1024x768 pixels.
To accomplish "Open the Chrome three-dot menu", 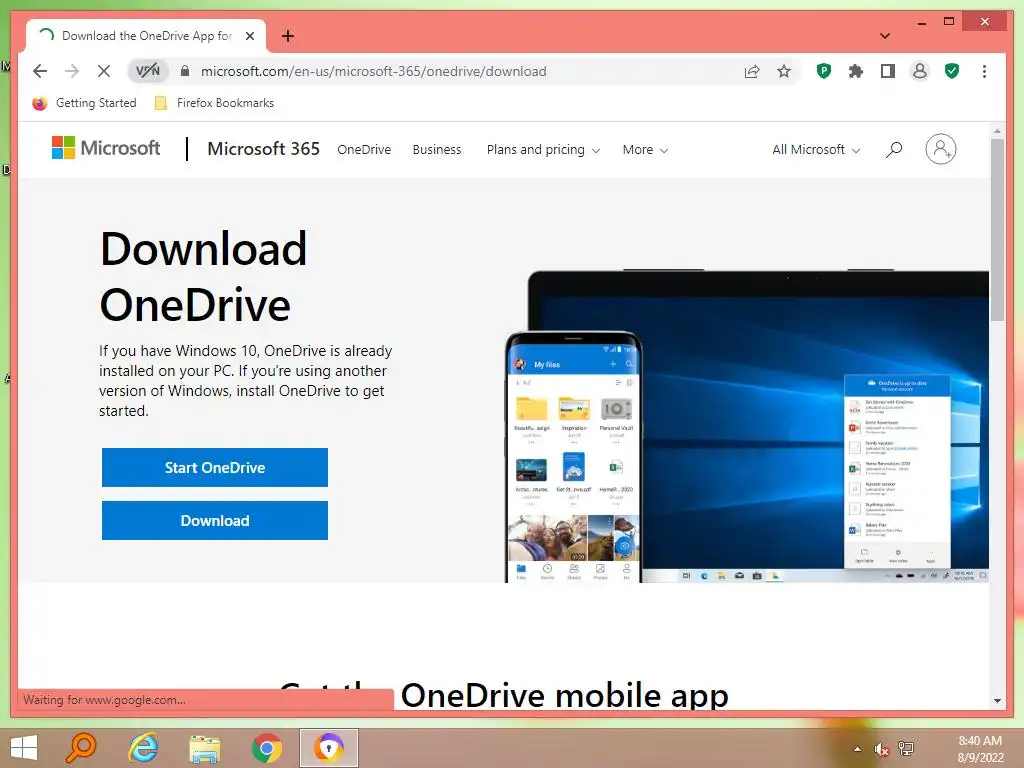I will 984,71.
